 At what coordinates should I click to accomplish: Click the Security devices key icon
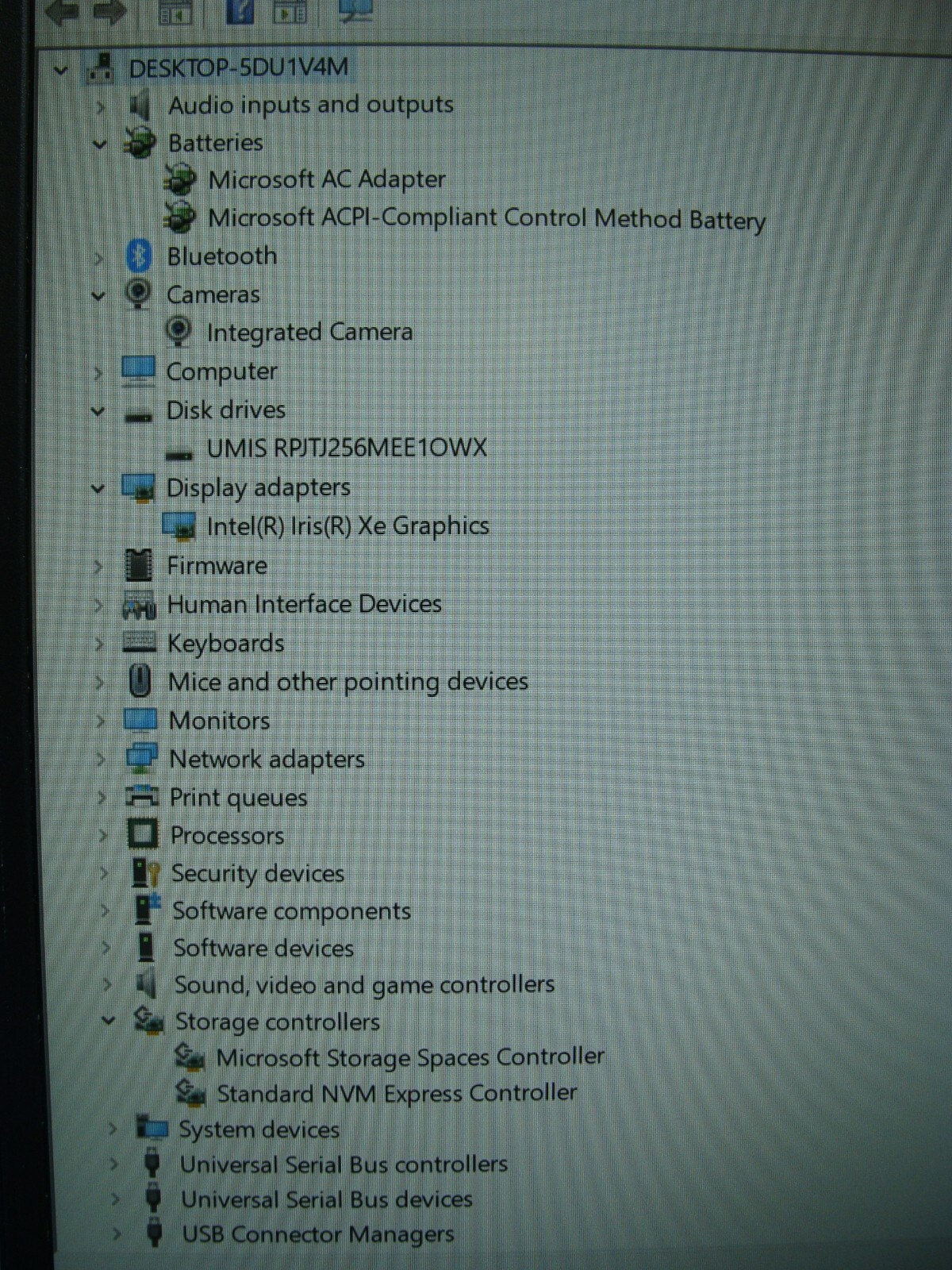(146, 872)
